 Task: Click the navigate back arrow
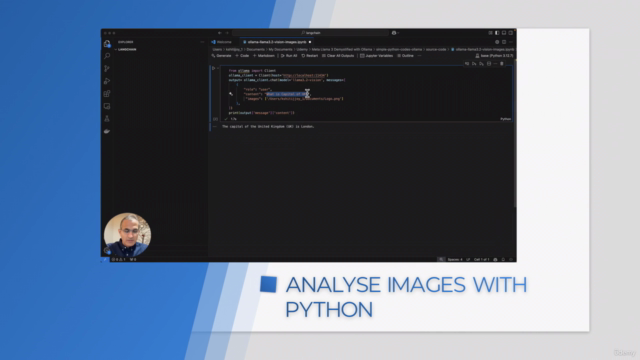tap(220, 33)
